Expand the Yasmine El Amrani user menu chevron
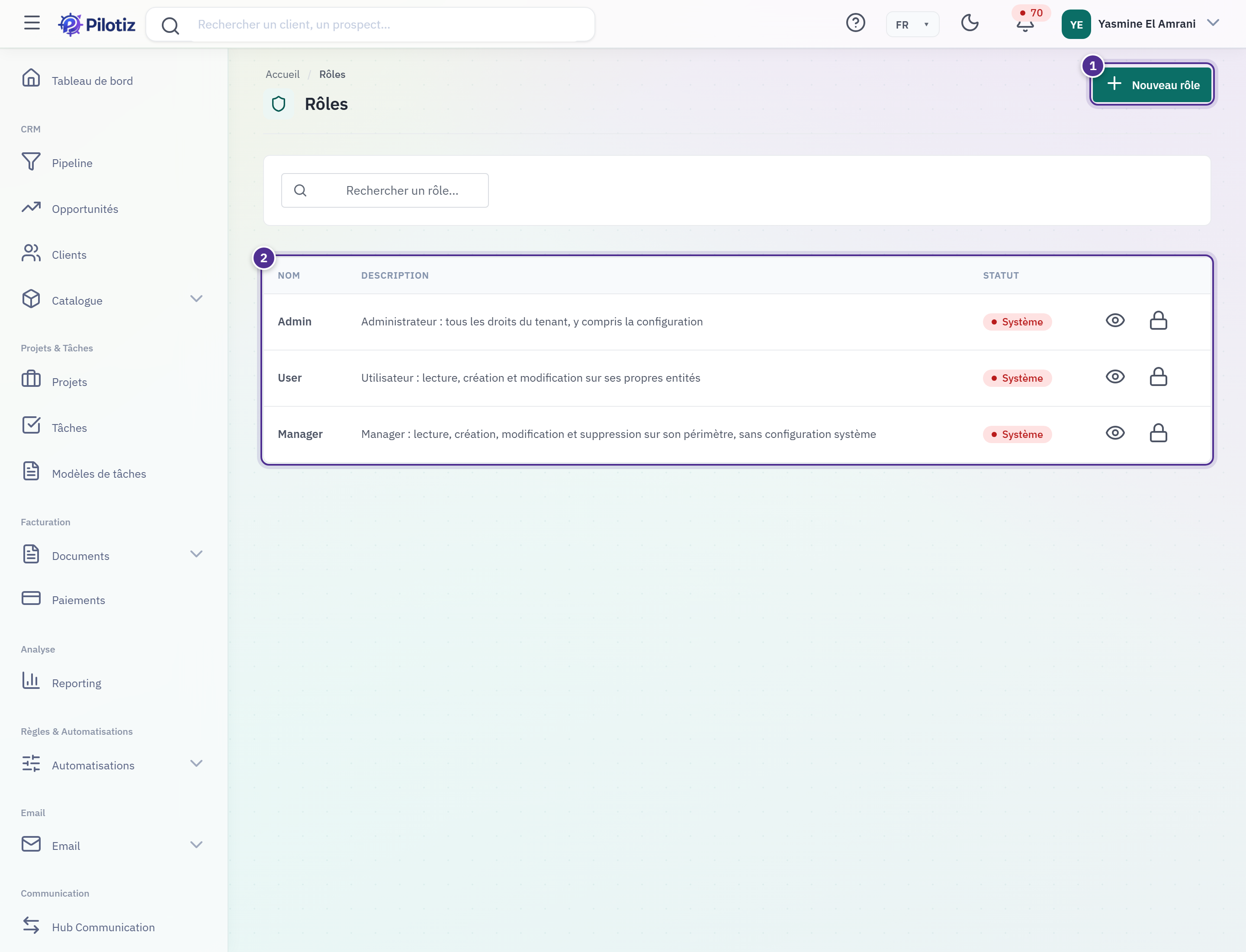 pos(1213,23)
